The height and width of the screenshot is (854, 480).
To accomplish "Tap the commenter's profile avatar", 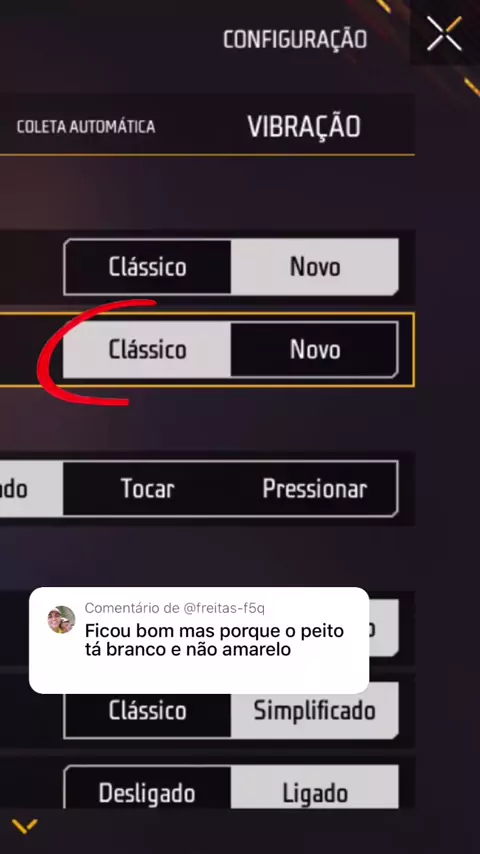I will [62, 620].
